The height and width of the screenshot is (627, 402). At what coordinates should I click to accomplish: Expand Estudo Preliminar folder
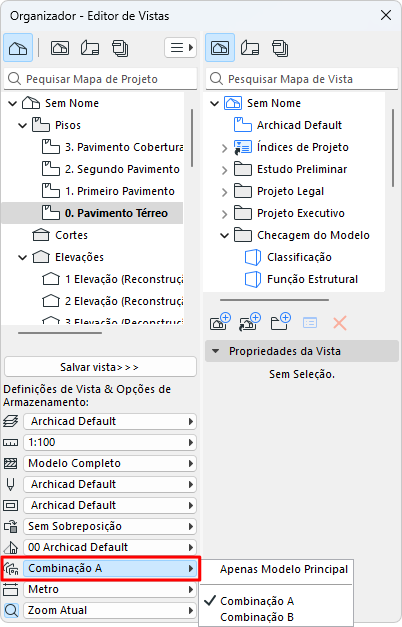click(224, 170)
